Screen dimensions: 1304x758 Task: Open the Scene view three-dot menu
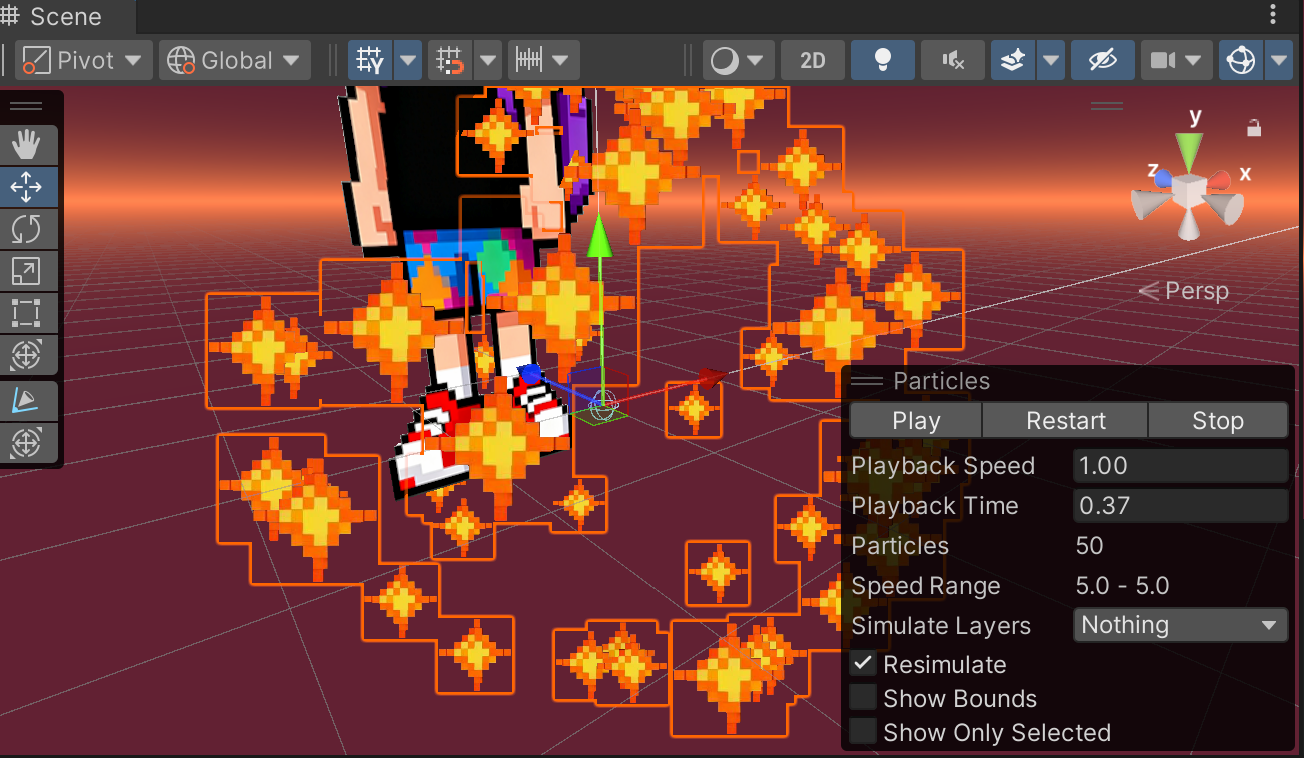[x=1273, y=15]
